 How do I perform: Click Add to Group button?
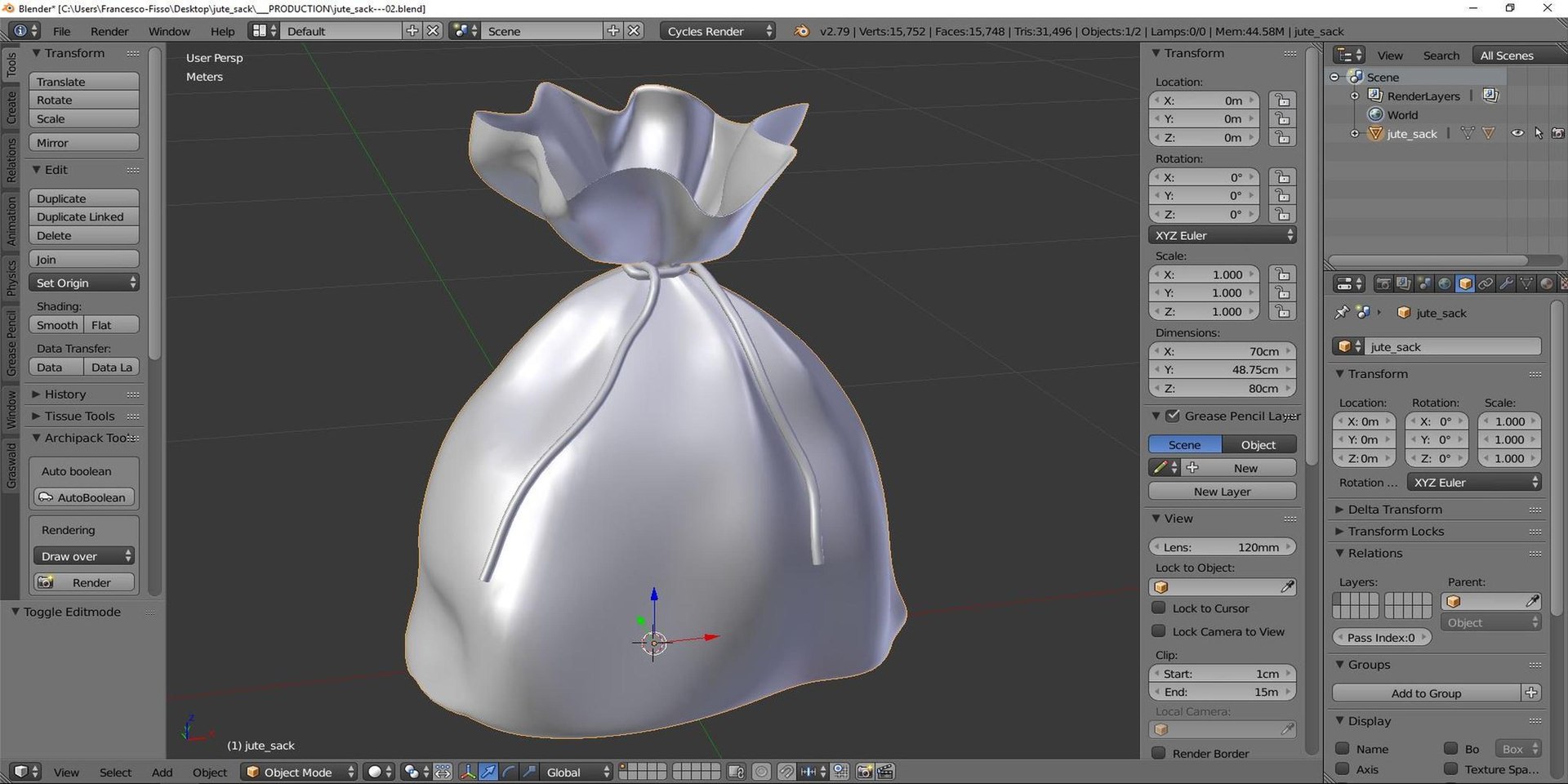1426,693
